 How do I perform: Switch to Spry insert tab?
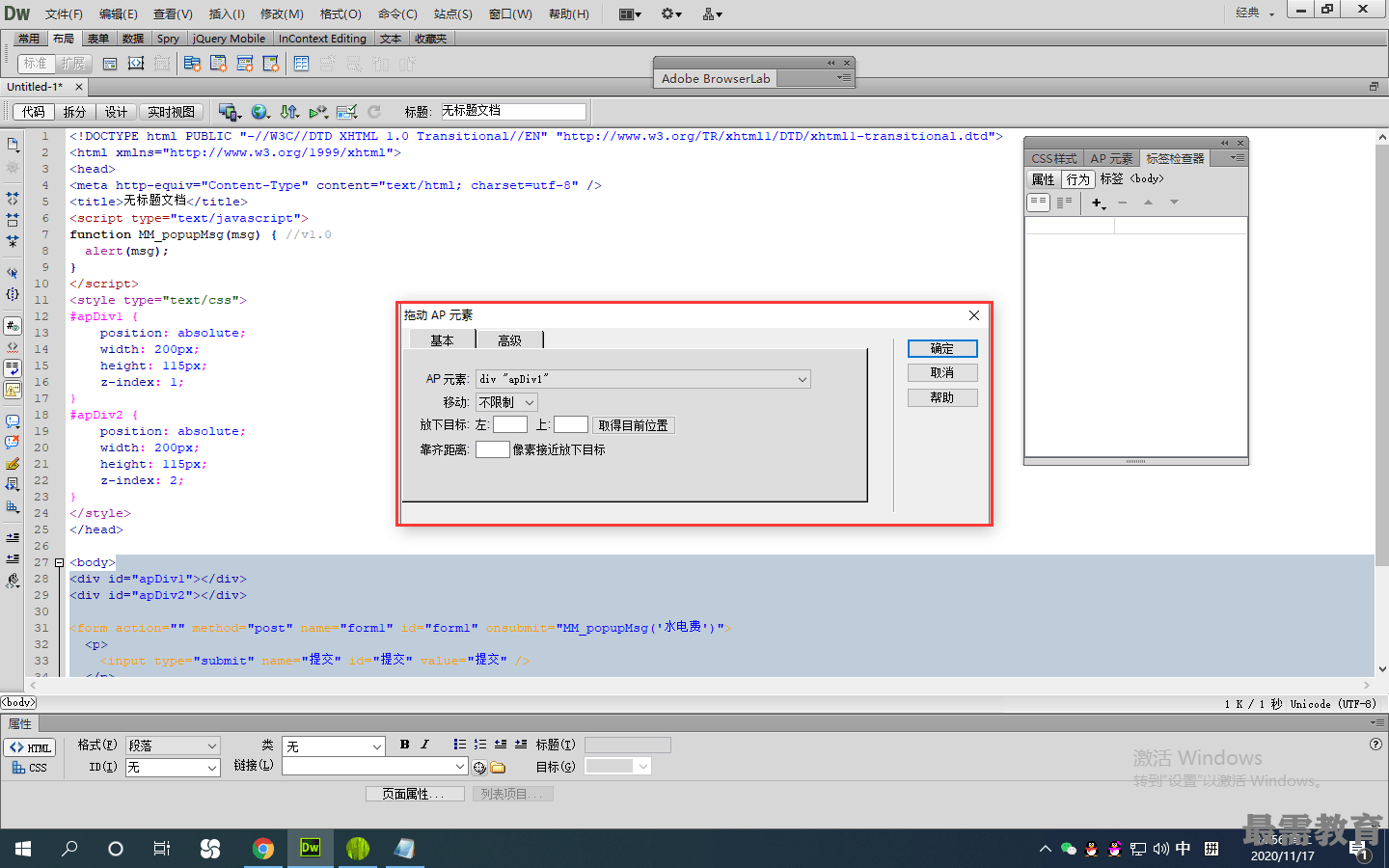pos(168,39)
